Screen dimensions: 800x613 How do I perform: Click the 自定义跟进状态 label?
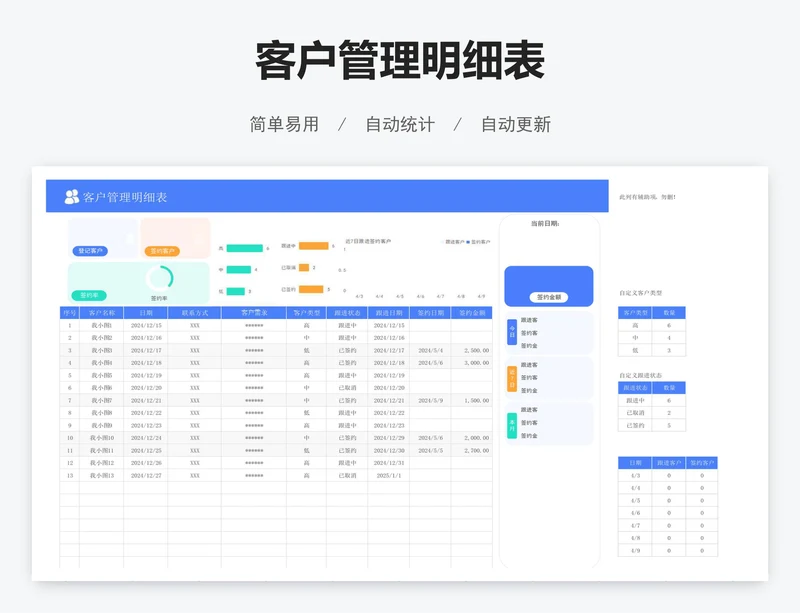click(640, 375)
